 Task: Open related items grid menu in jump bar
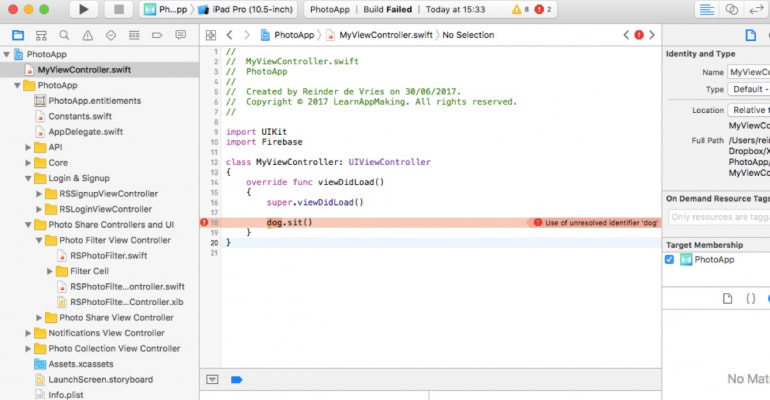click(211, 35)
